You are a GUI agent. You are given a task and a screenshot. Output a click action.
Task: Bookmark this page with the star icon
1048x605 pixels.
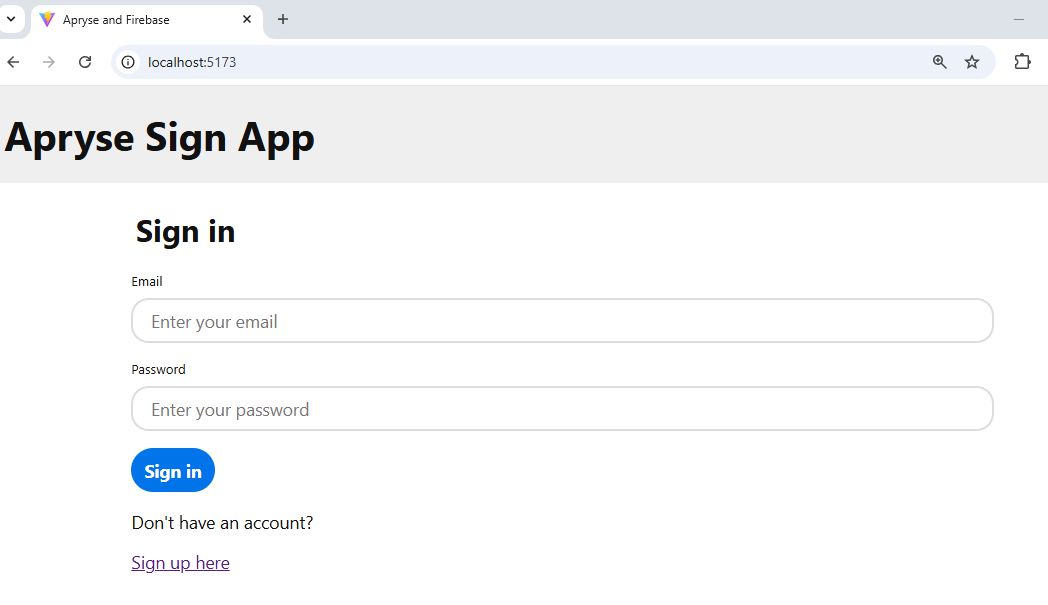(x=972, y=62)
